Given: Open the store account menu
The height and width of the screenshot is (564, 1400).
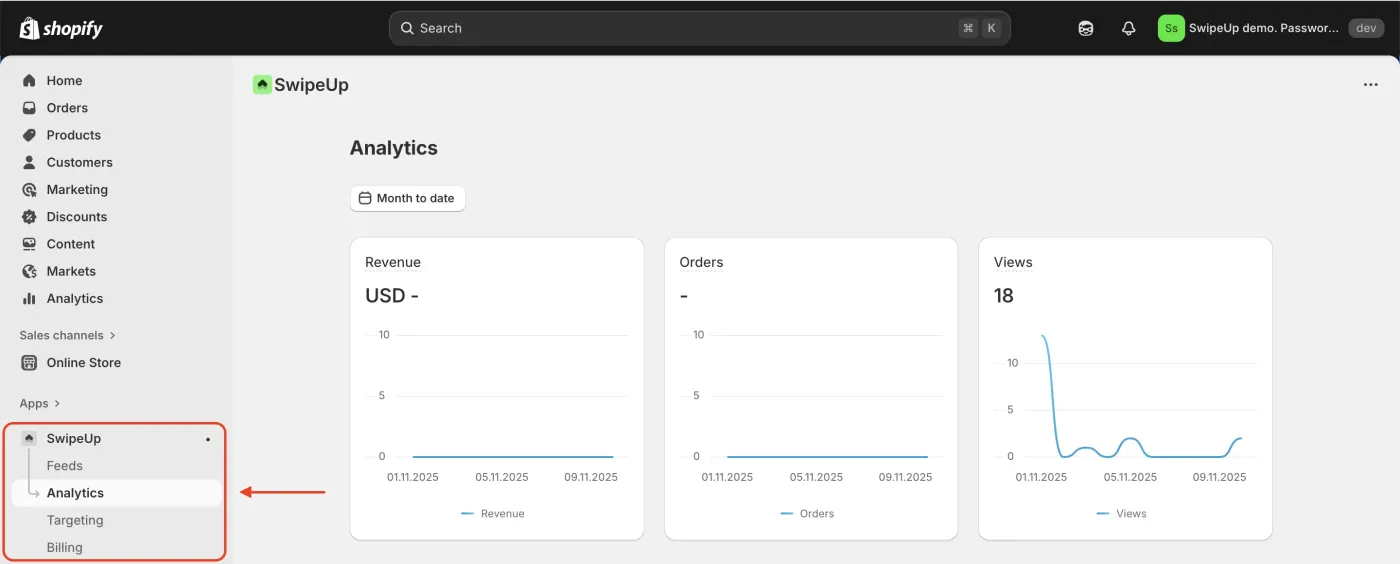Looking at the screenshot, I should [x=1271, y=28].
